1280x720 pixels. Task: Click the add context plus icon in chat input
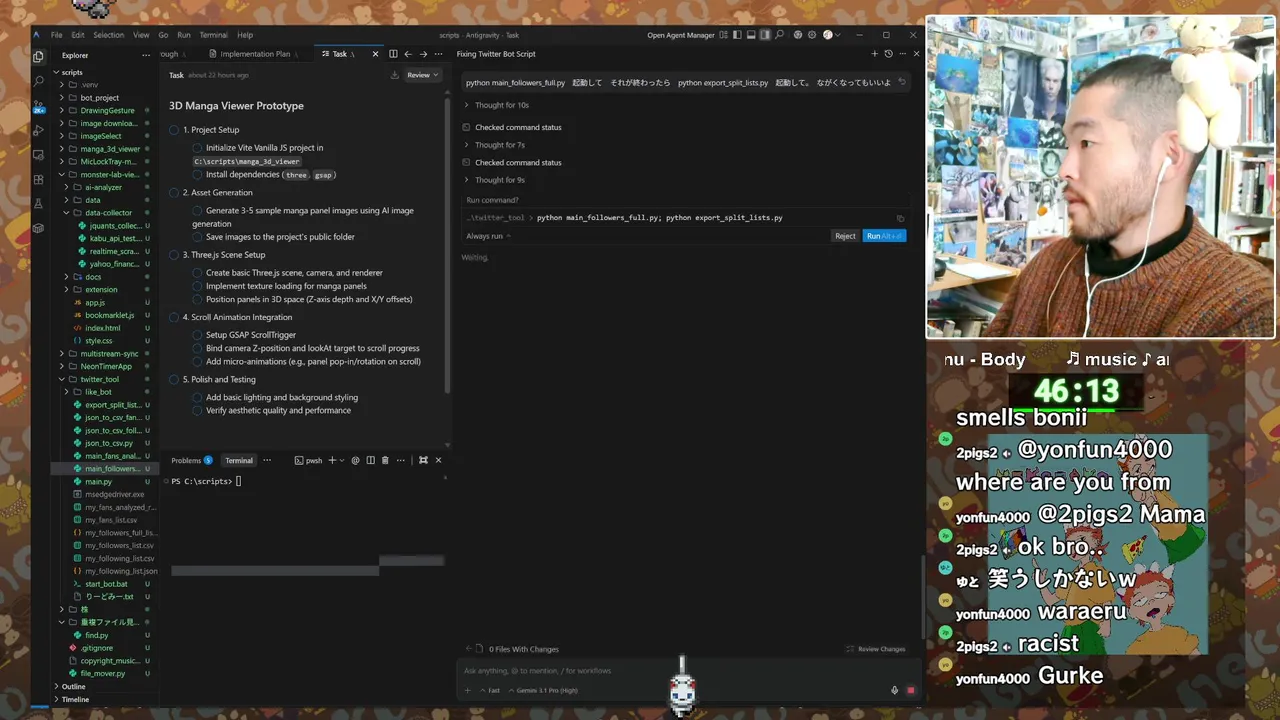click(467, 690)
